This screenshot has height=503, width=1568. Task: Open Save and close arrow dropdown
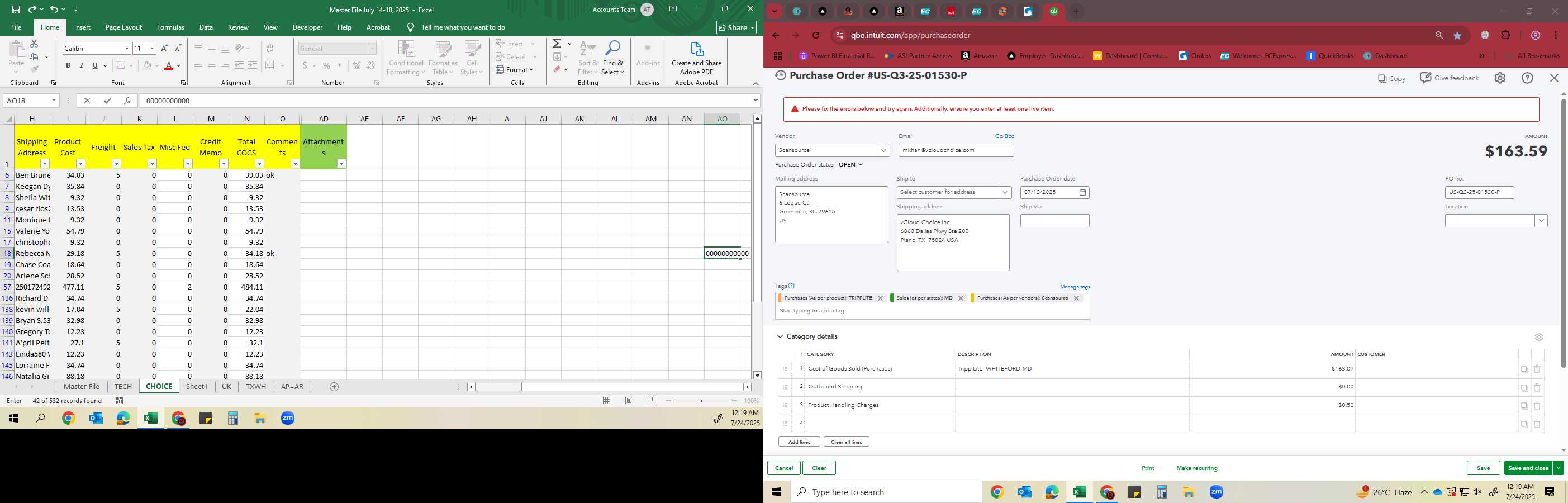pos(1559,468)
